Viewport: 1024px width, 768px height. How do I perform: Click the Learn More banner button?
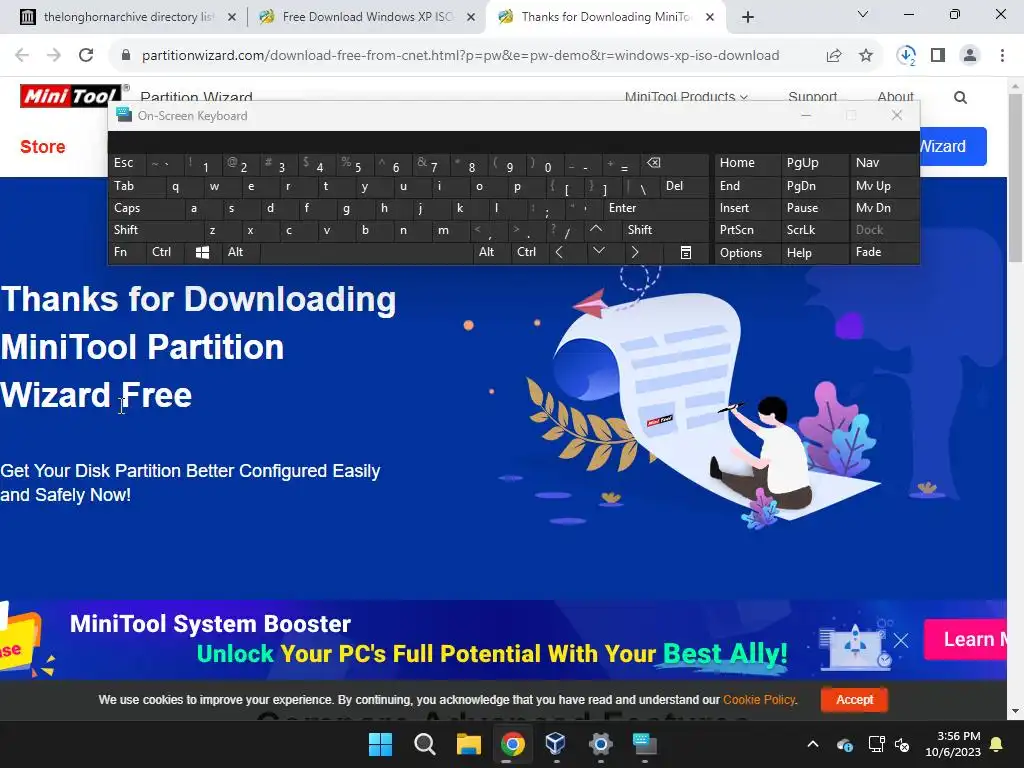point(967,639)
